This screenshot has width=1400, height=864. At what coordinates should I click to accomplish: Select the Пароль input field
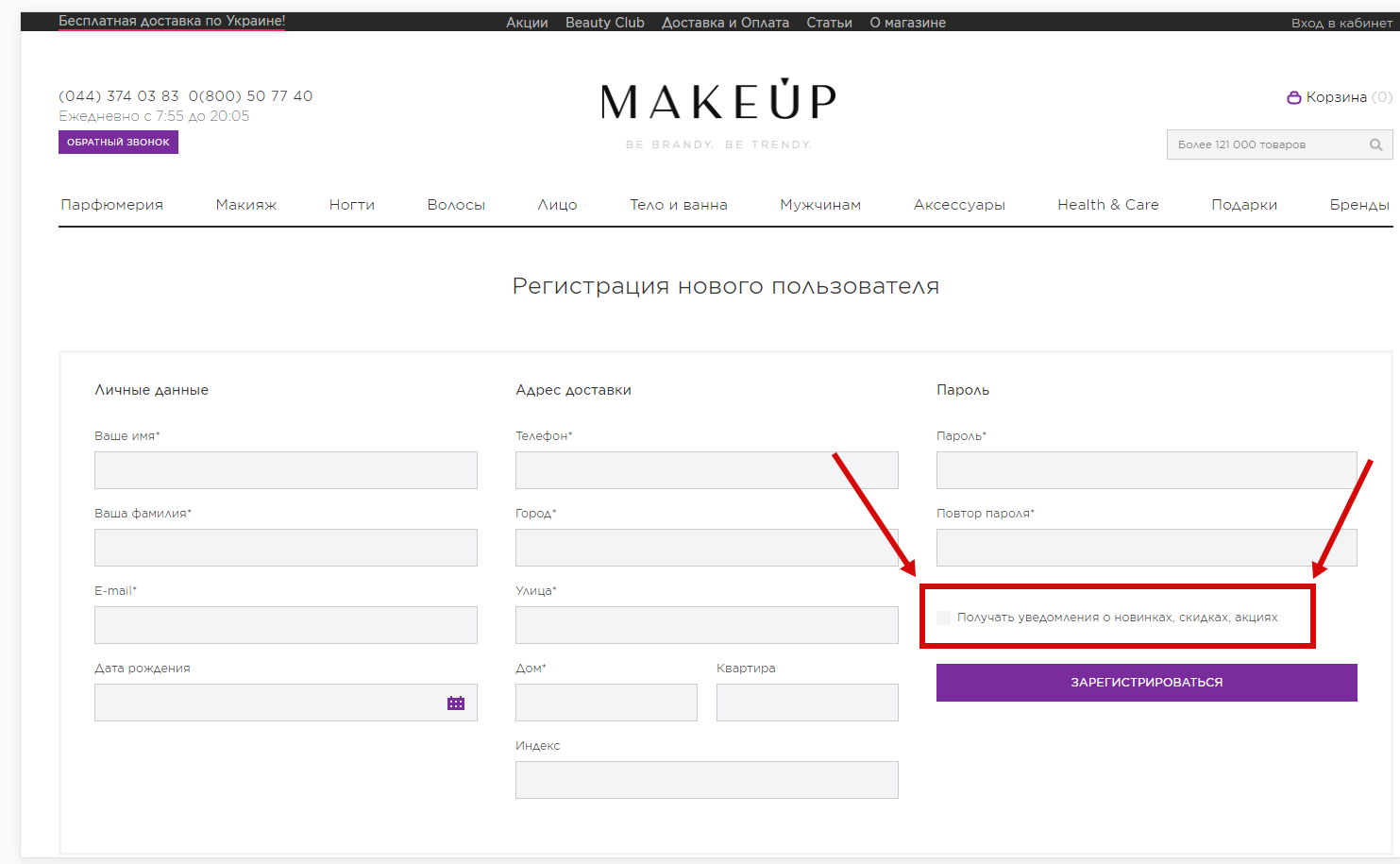point(1146,470)
